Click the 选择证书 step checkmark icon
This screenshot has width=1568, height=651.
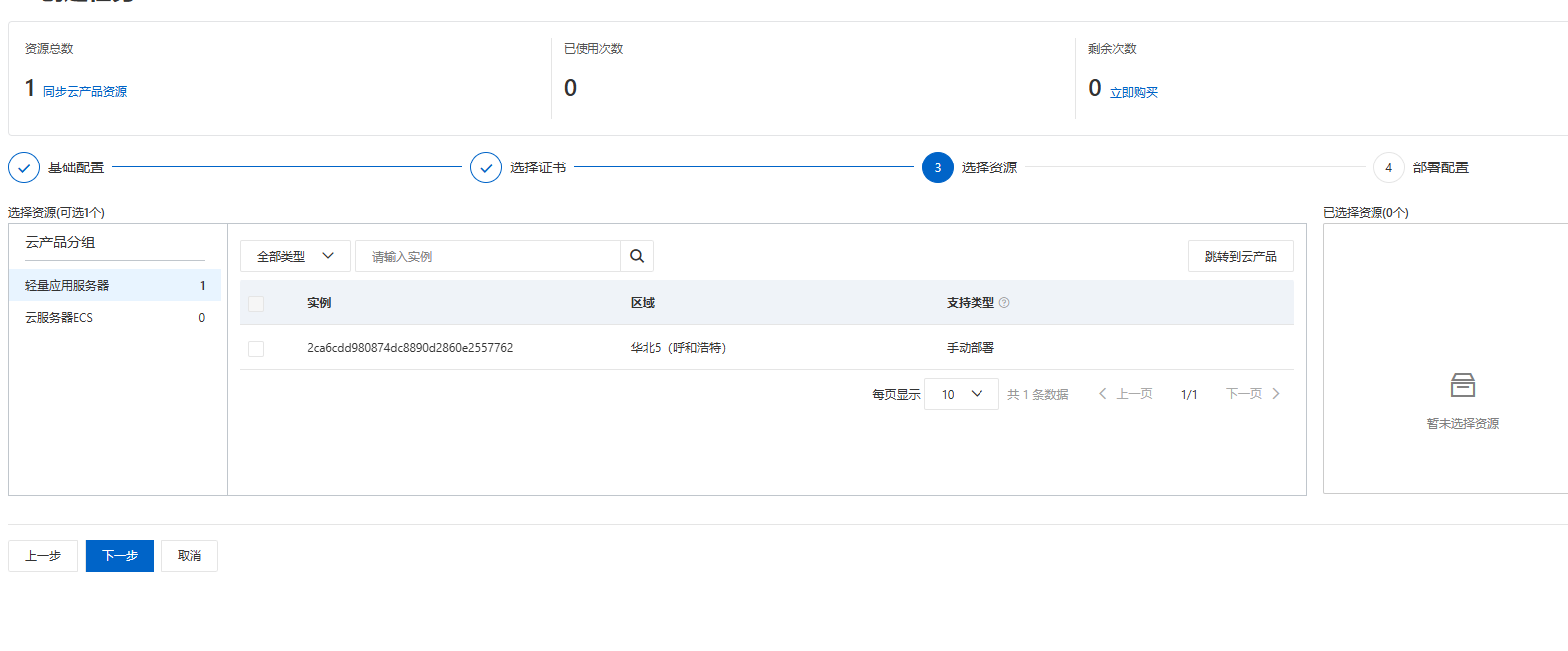coord(486,167)
